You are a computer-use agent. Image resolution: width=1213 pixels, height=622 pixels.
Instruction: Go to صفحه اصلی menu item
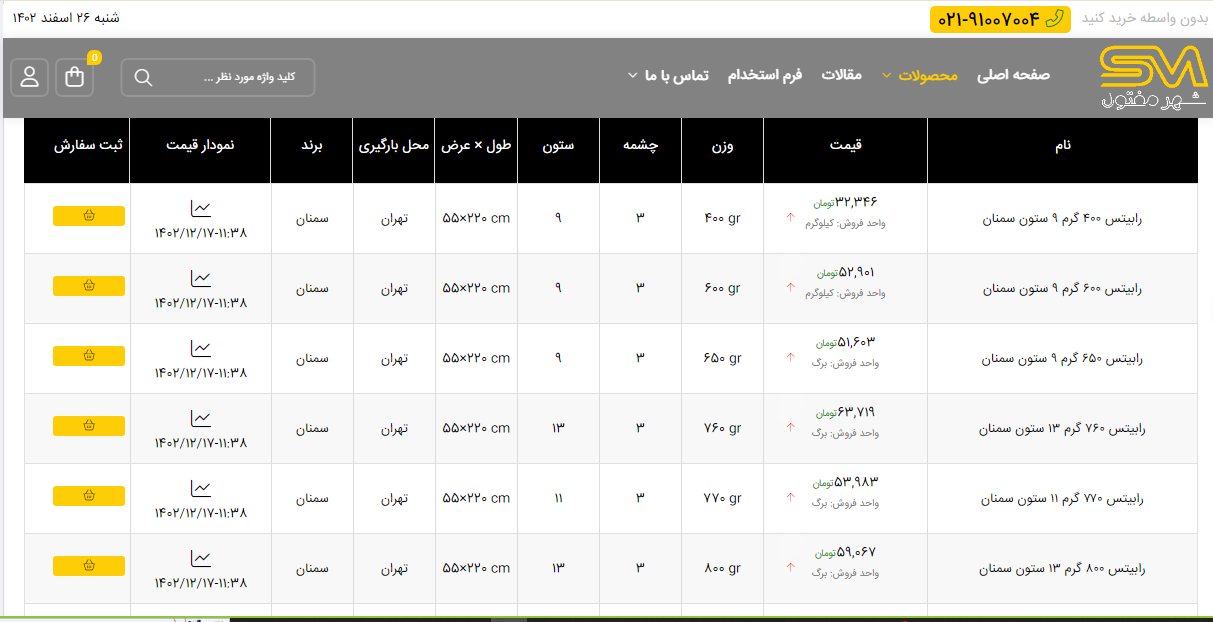(1013, 75)
